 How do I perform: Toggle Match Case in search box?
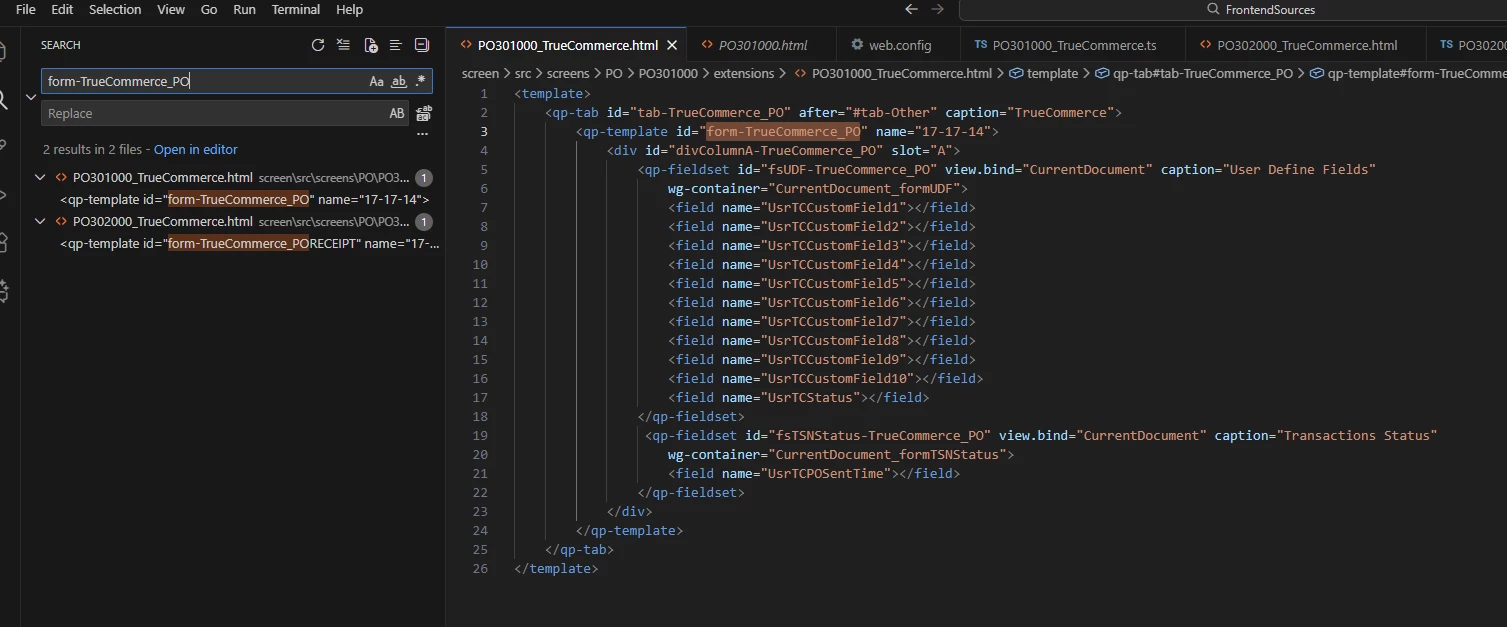click(376, 81)
